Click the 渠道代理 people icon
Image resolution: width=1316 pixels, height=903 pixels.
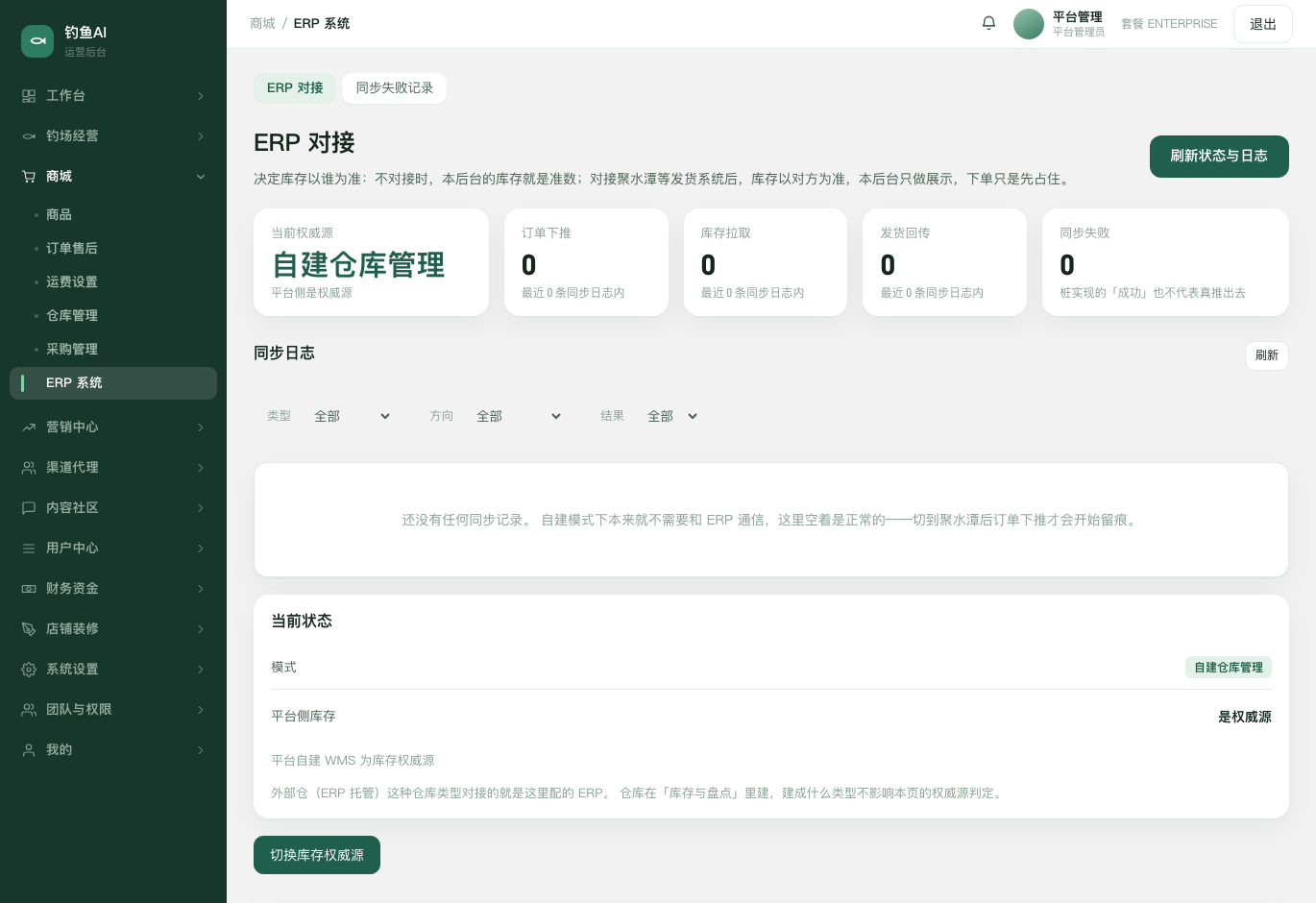click(x=29, y=468)
